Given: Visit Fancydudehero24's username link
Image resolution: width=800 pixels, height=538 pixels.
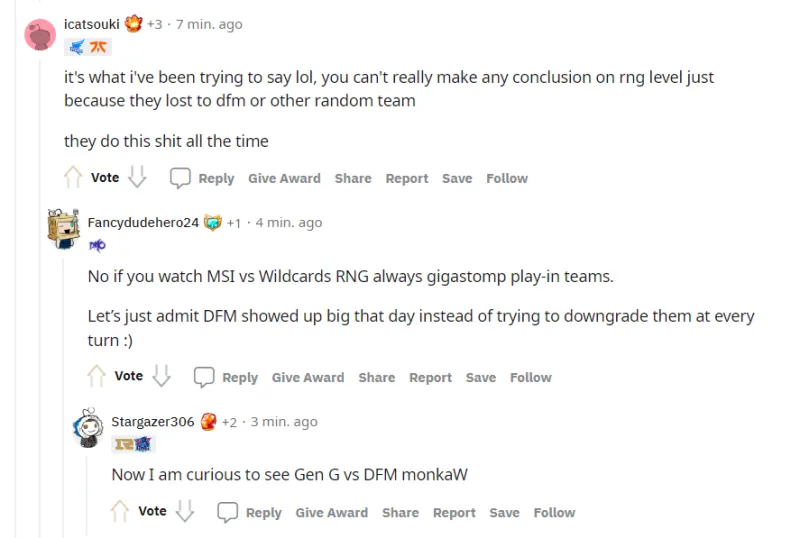Looking at the screenshot, I should pos(143,222).
